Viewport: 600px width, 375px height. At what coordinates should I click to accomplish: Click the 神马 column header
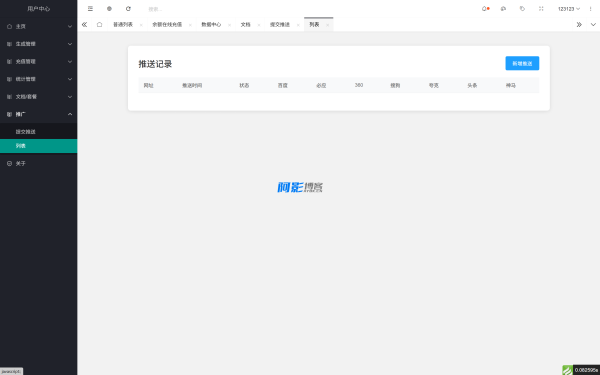[510, 85]
